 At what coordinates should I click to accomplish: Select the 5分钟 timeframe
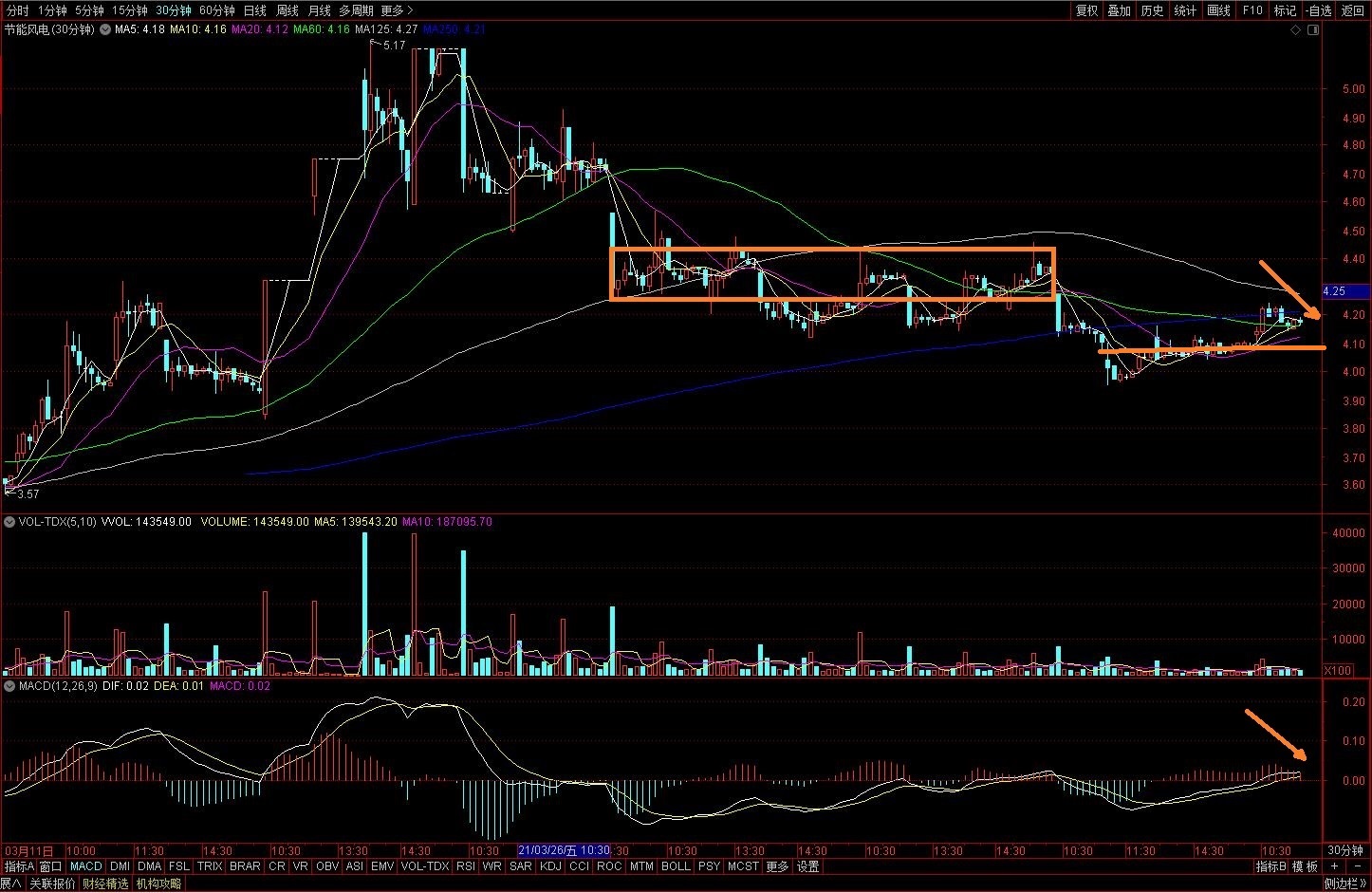(x=89, y=10)
